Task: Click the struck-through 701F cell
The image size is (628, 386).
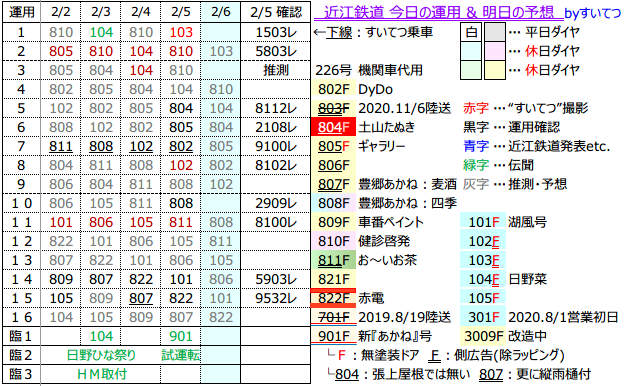Action: tap(334, 318)
